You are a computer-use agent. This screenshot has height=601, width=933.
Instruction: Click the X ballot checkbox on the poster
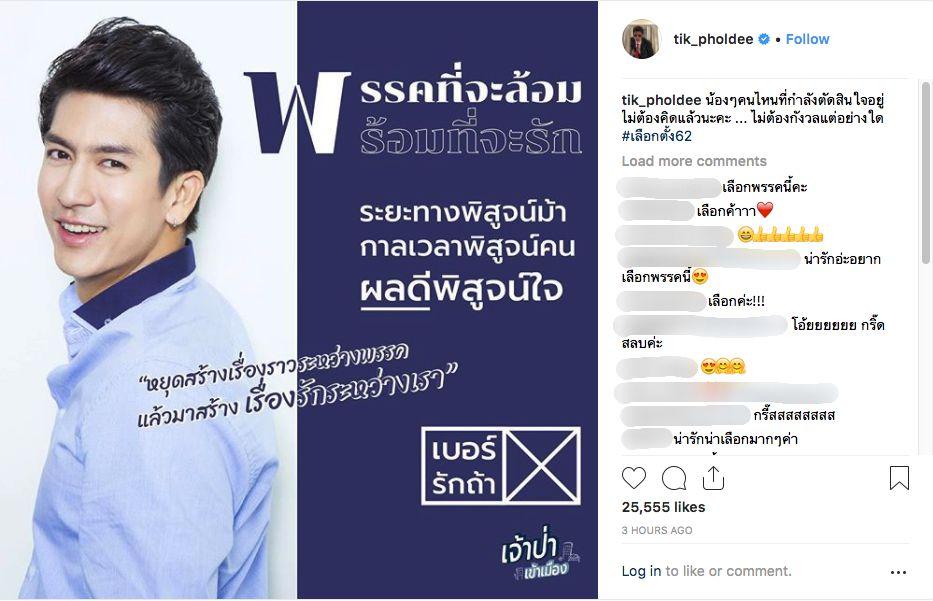pyautogui.click(x=542, y=466)
